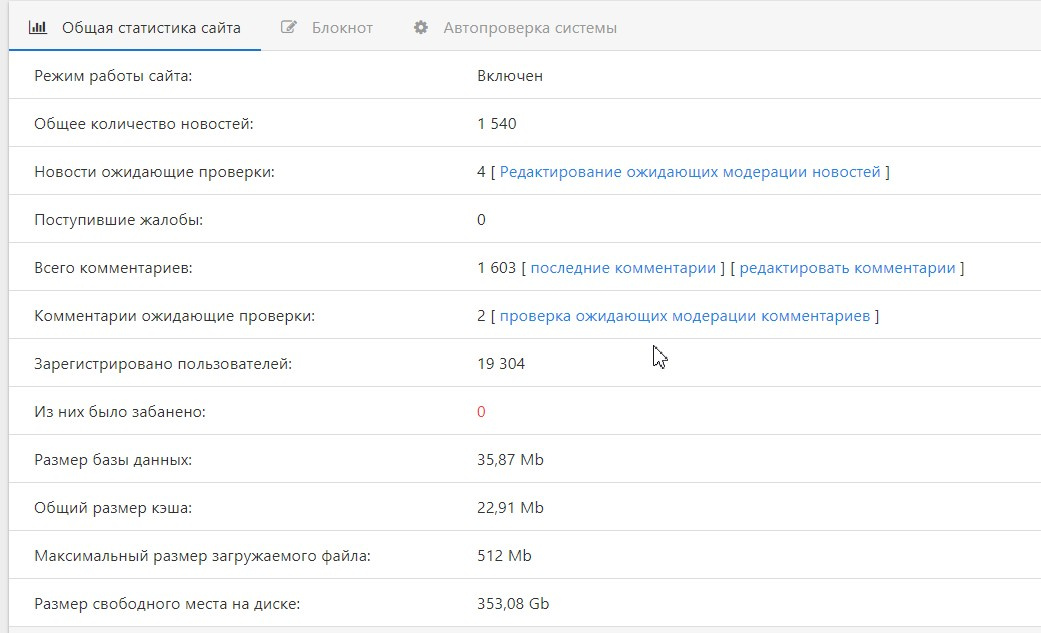Viewport: 1041px width, 633px height.
Task: Click the cache size value 22,91 Mb
Action: point(510,508)
